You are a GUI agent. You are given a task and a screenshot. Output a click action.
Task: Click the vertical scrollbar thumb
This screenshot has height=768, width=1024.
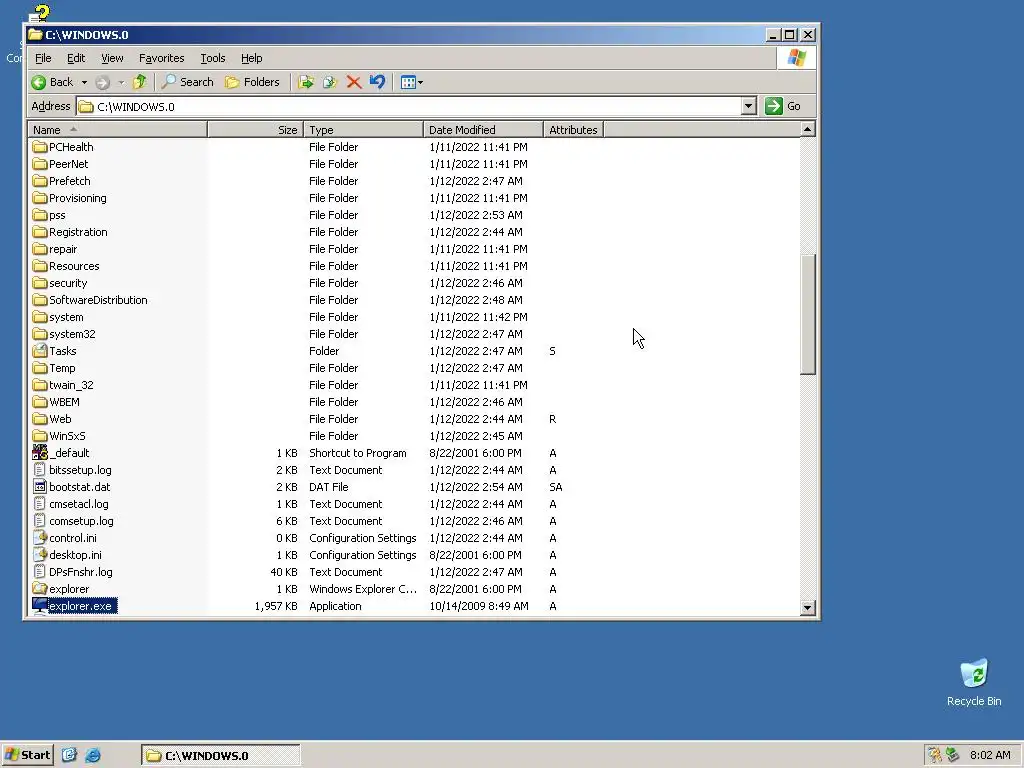click(x=808, y=314)
